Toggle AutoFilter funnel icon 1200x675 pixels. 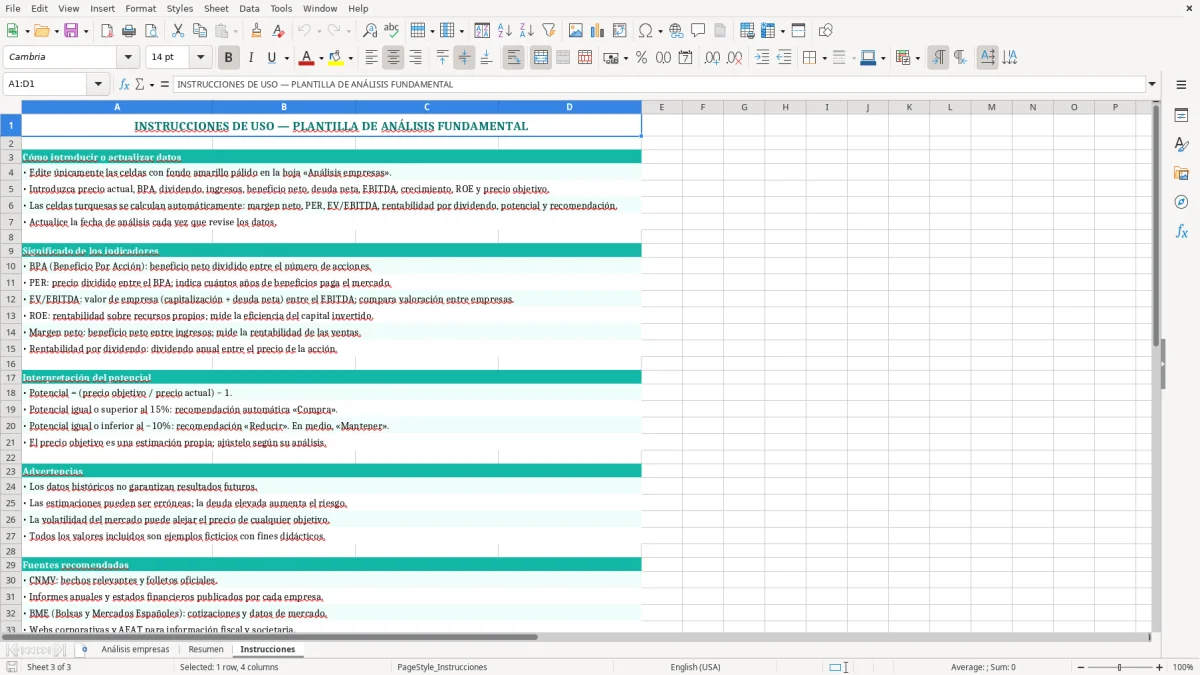pos(548,31)
